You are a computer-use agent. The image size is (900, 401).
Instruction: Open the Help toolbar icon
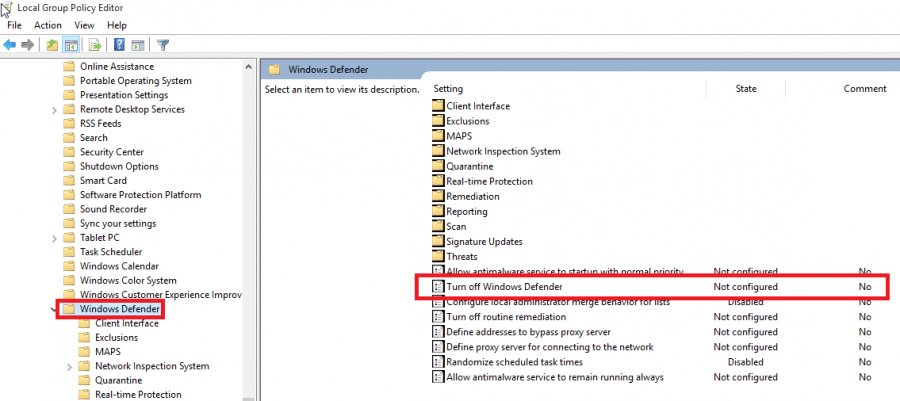(x=119, y=45)
